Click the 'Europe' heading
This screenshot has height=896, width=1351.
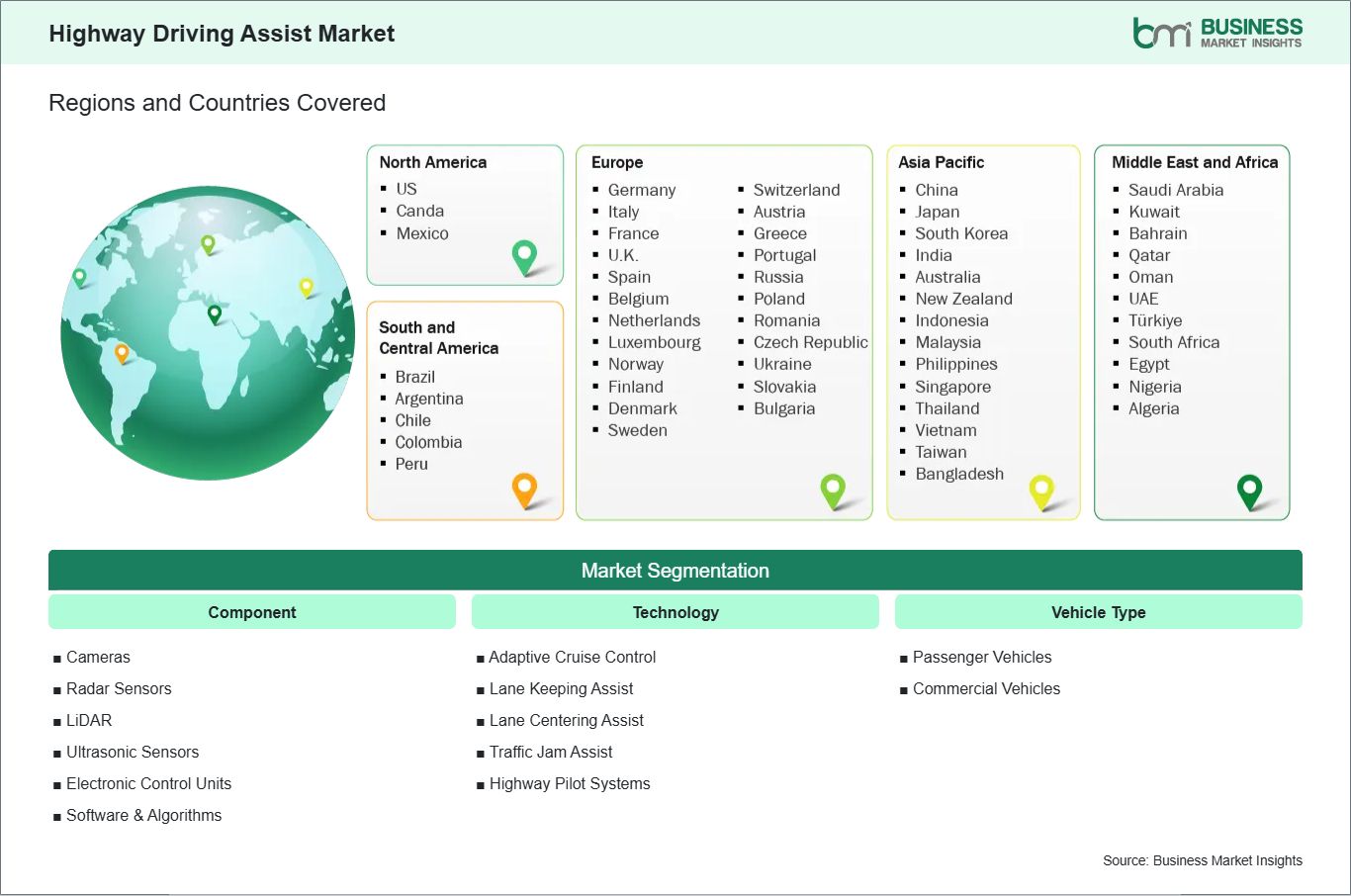tap(617, 162)
